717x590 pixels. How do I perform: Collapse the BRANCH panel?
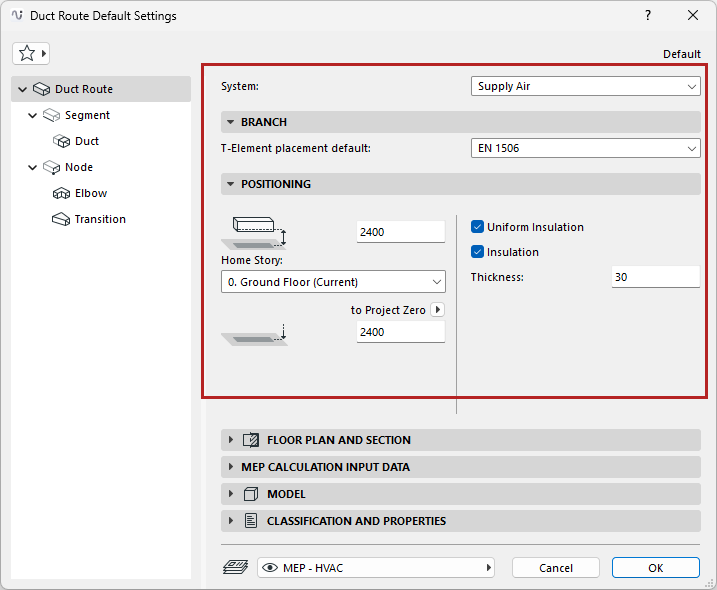pos(230,122)
